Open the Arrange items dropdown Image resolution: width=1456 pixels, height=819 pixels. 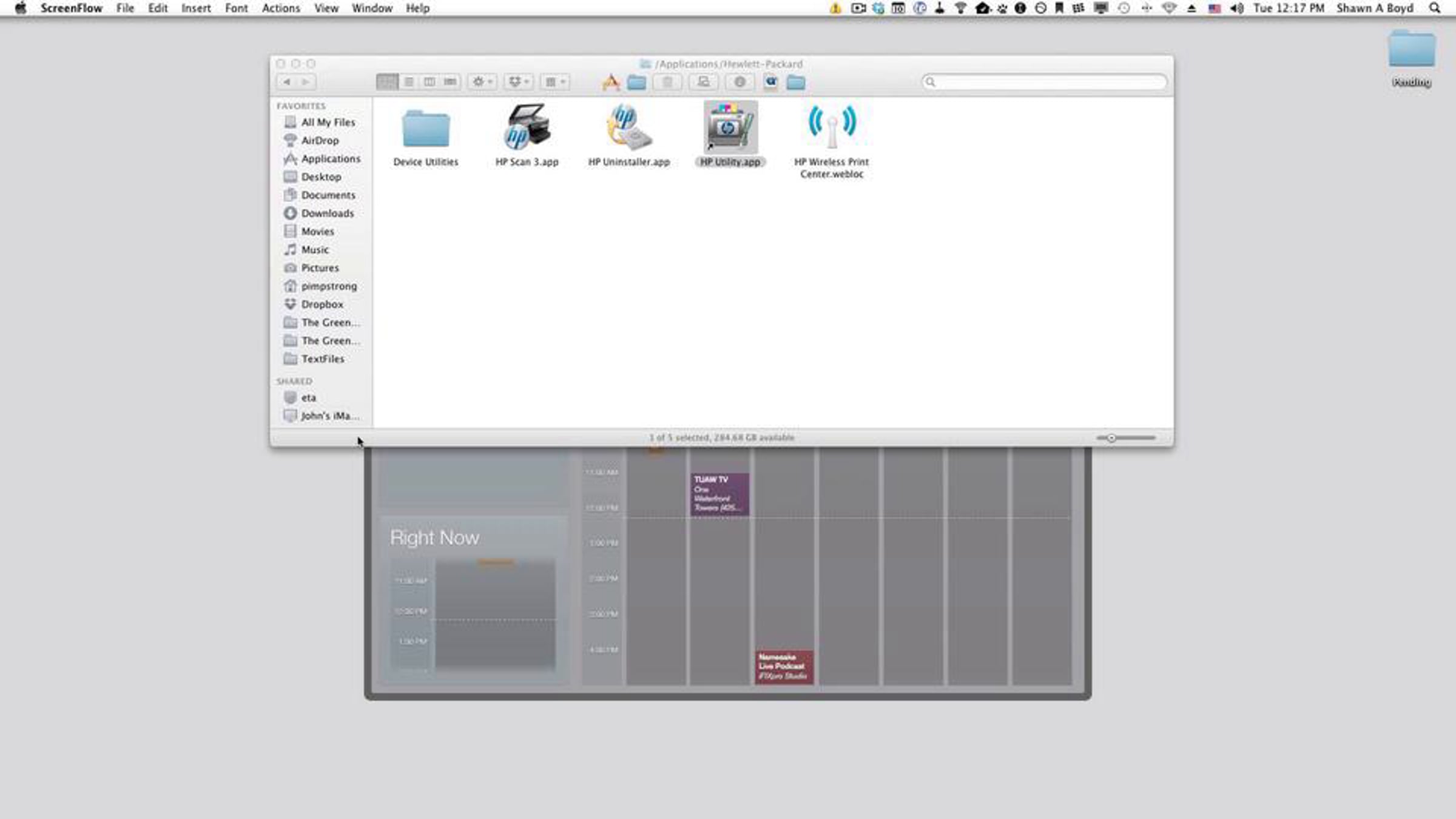coord(554,82)
